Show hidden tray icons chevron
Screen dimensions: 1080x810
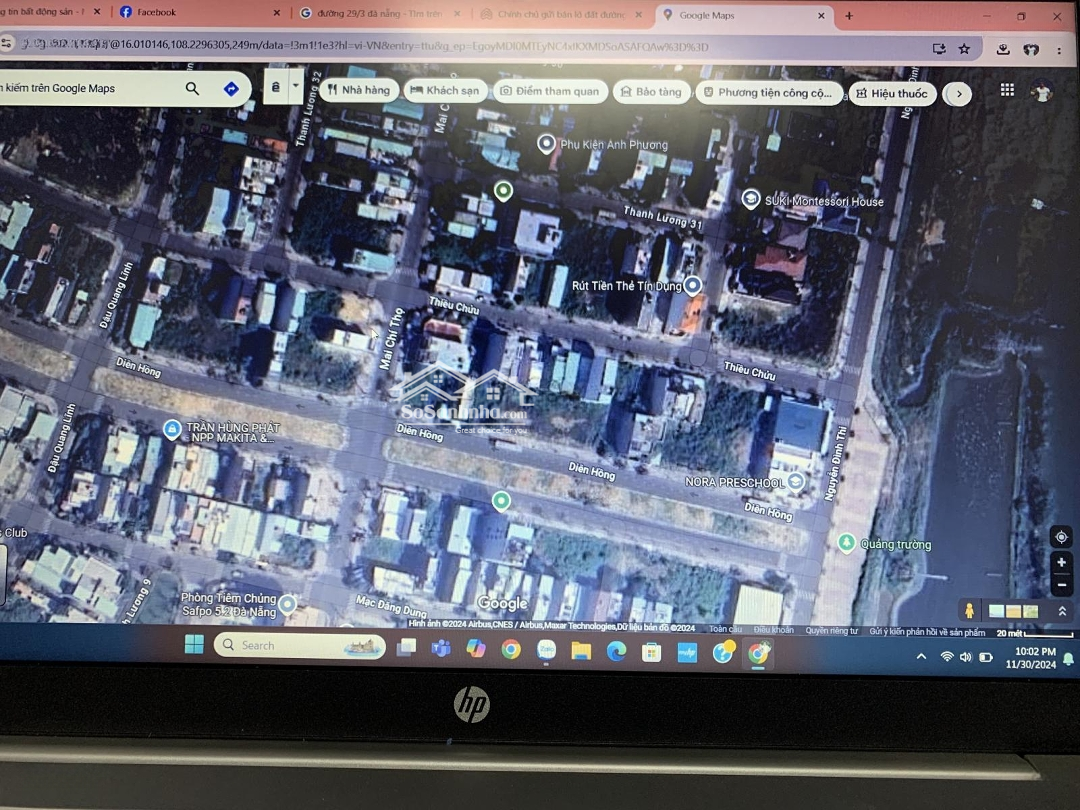click(x=921, y=656)
